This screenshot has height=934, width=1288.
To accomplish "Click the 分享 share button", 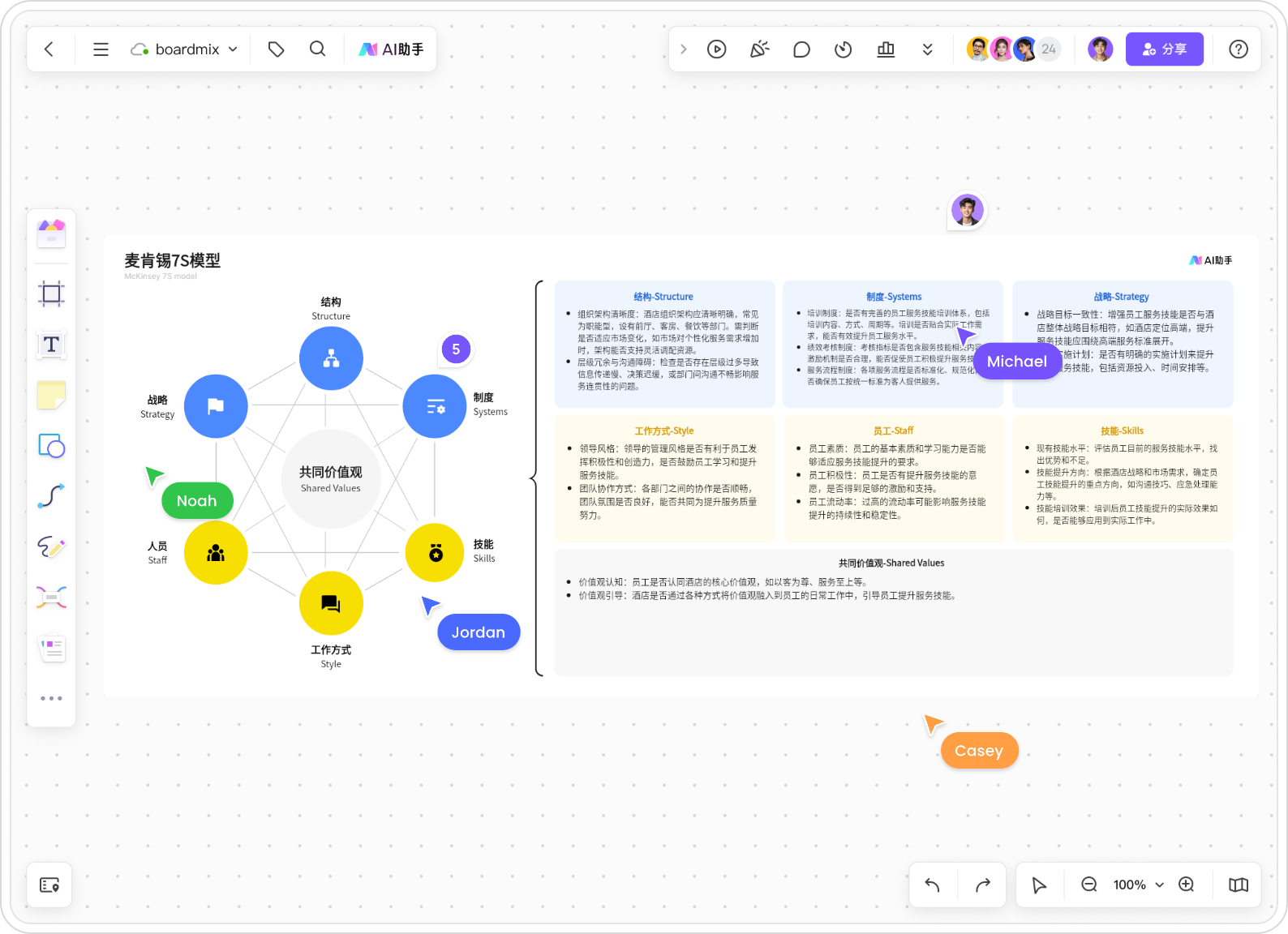I will coord(1165,49).
